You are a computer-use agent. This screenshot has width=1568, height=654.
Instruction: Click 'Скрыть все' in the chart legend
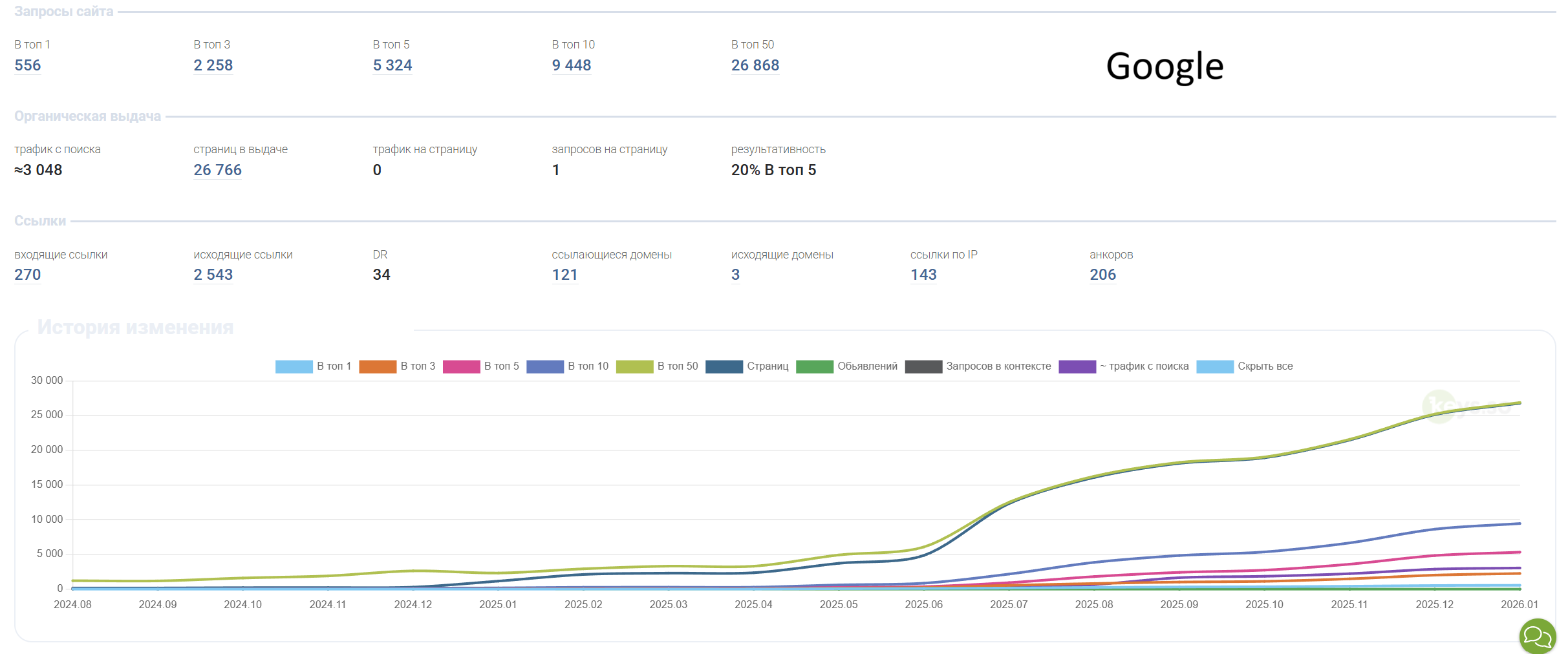click(1245, 366)
